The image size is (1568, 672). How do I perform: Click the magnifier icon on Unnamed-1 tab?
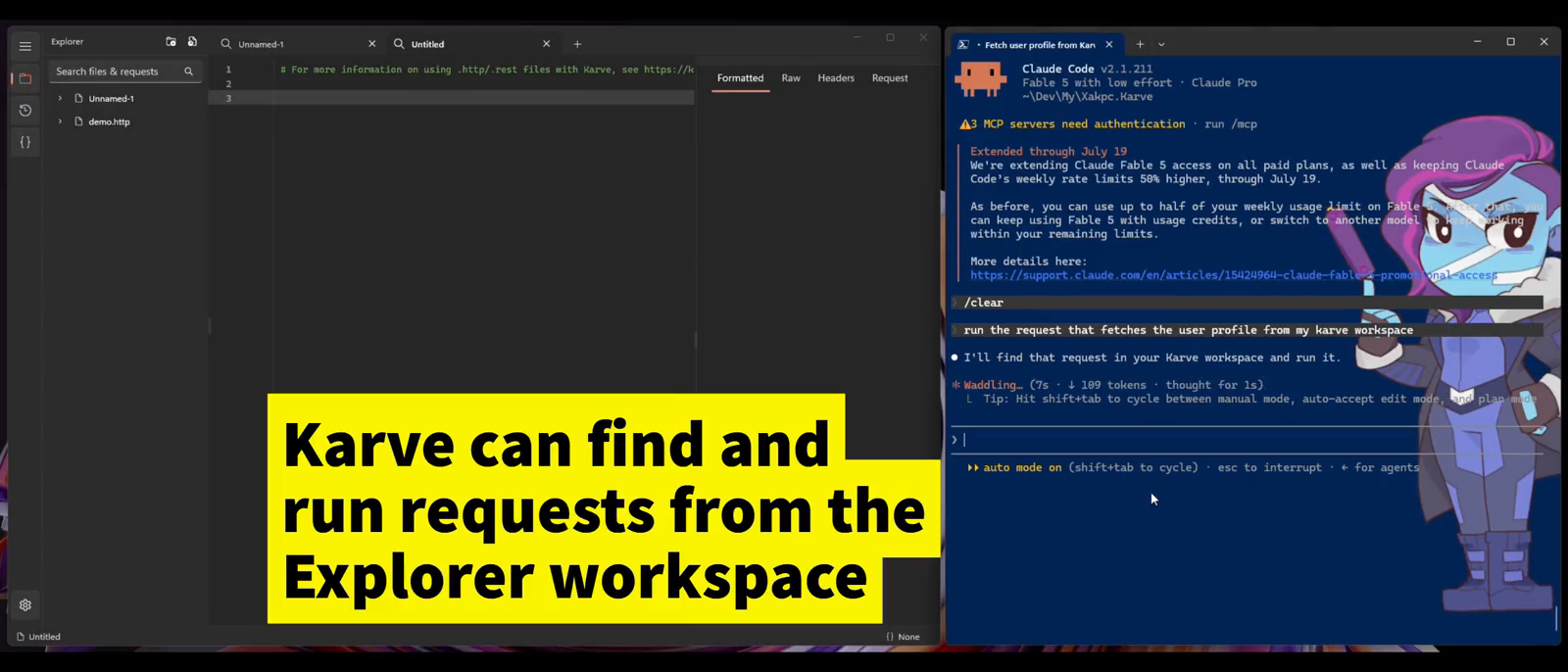click(226, 44)
